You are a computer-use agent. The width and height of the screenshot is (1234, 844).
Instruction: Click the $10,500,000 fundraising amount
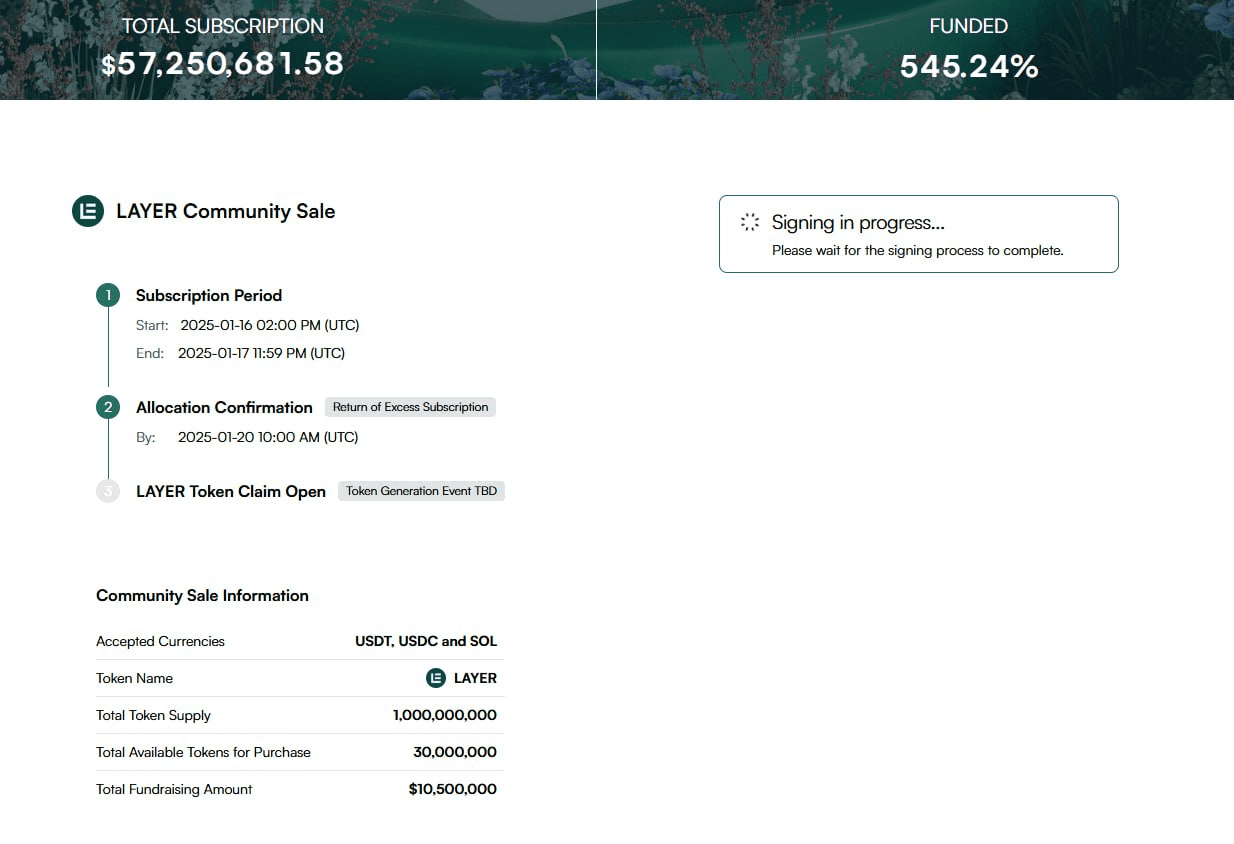(452, 789)
